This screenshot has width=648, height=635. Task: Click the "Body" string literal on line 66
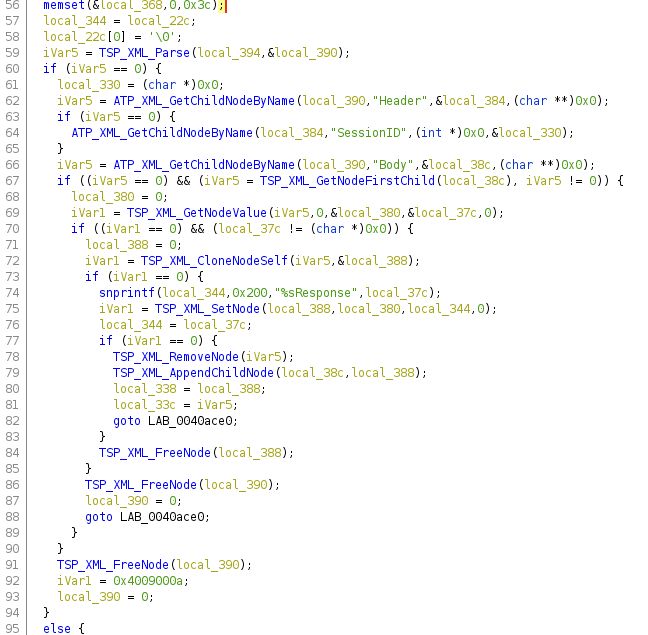[393, 164]
